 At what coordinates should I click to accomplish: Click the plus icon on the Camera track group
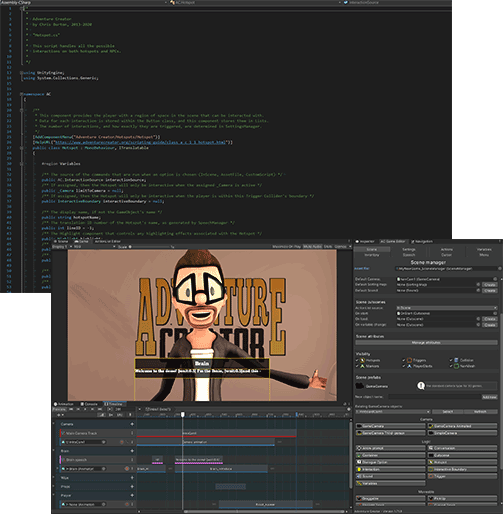[x=132, y=424]
